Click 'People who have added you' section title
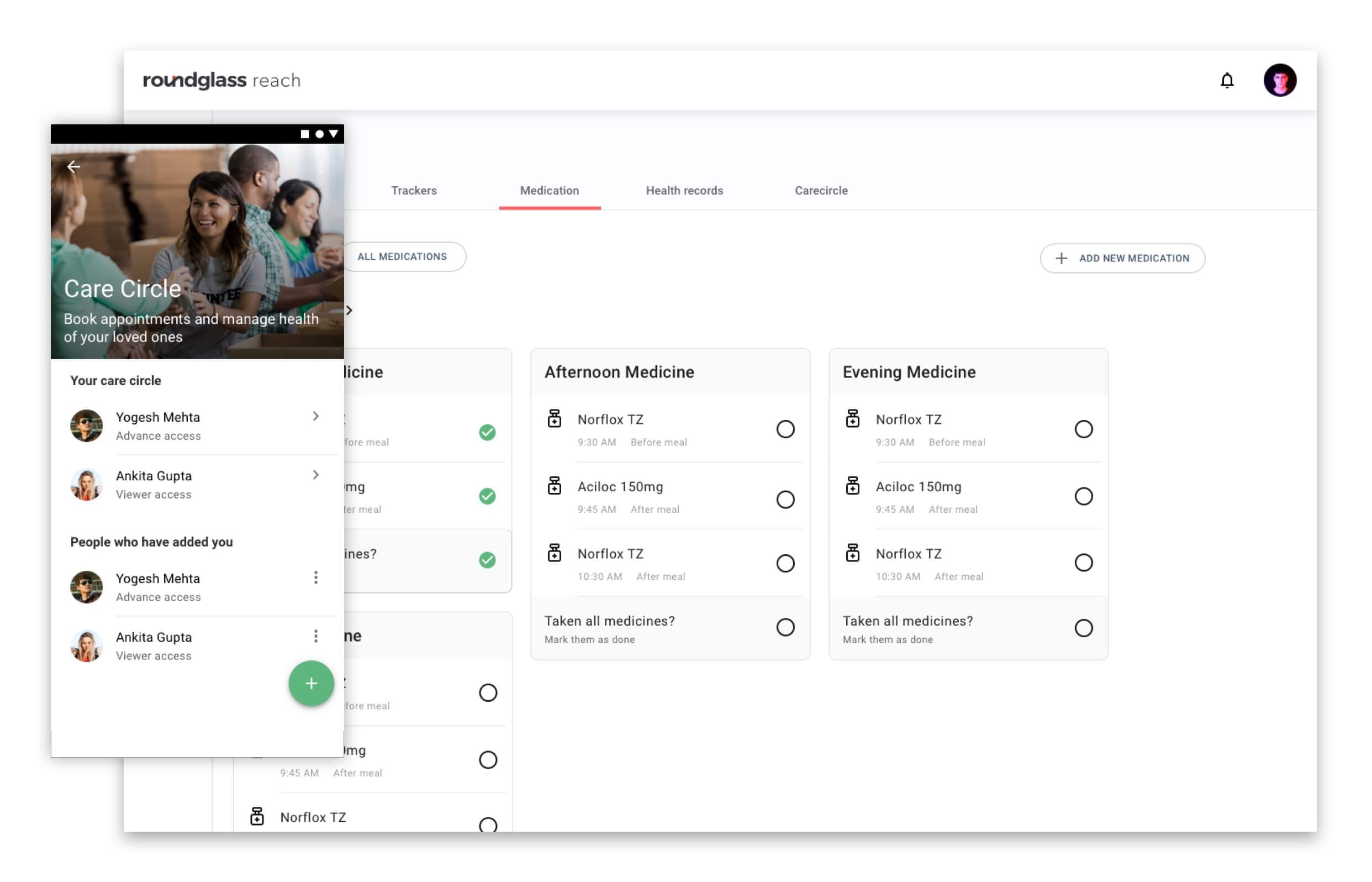1372x882 pixels. coord(151,542)
